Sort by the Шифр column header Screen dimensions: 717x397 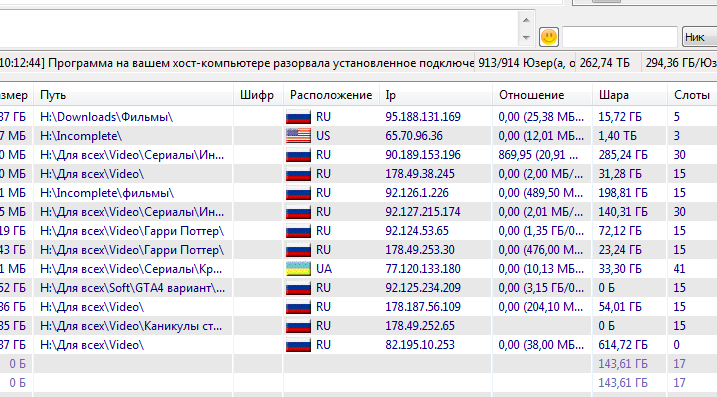(258, 95)
